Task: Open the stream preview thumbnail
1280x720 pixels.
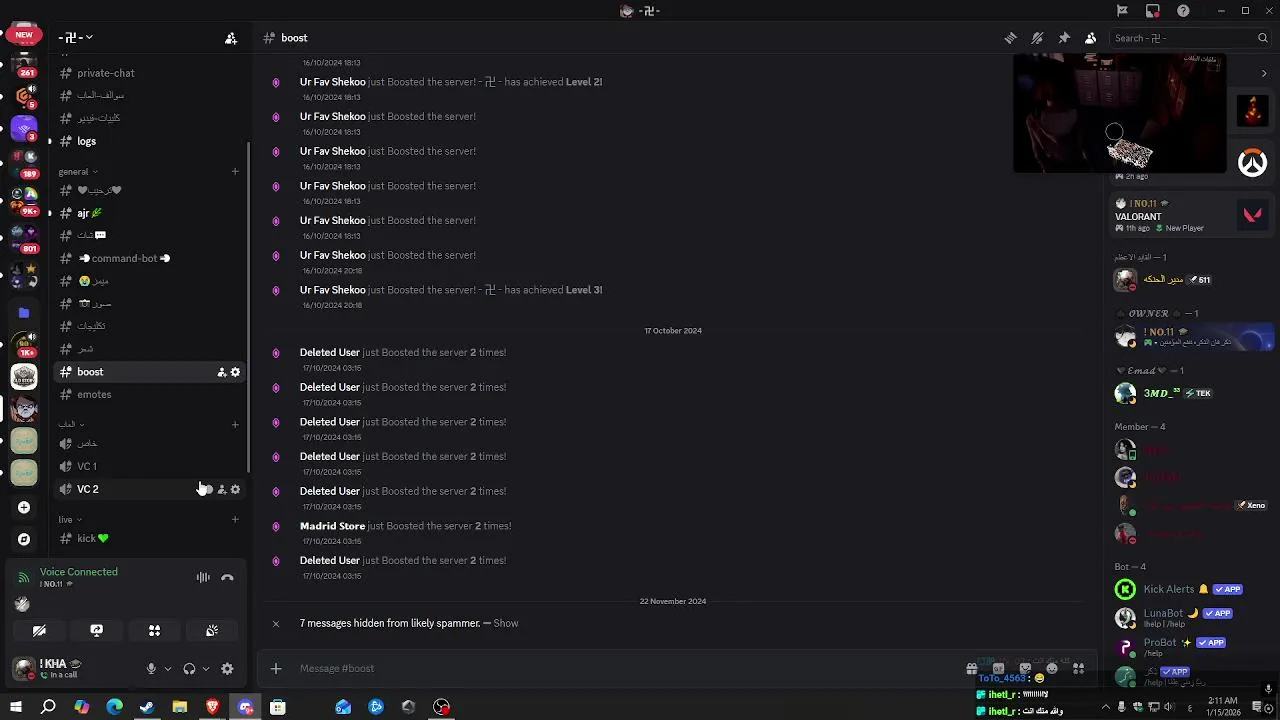Action: click(x=1119, y=113)
